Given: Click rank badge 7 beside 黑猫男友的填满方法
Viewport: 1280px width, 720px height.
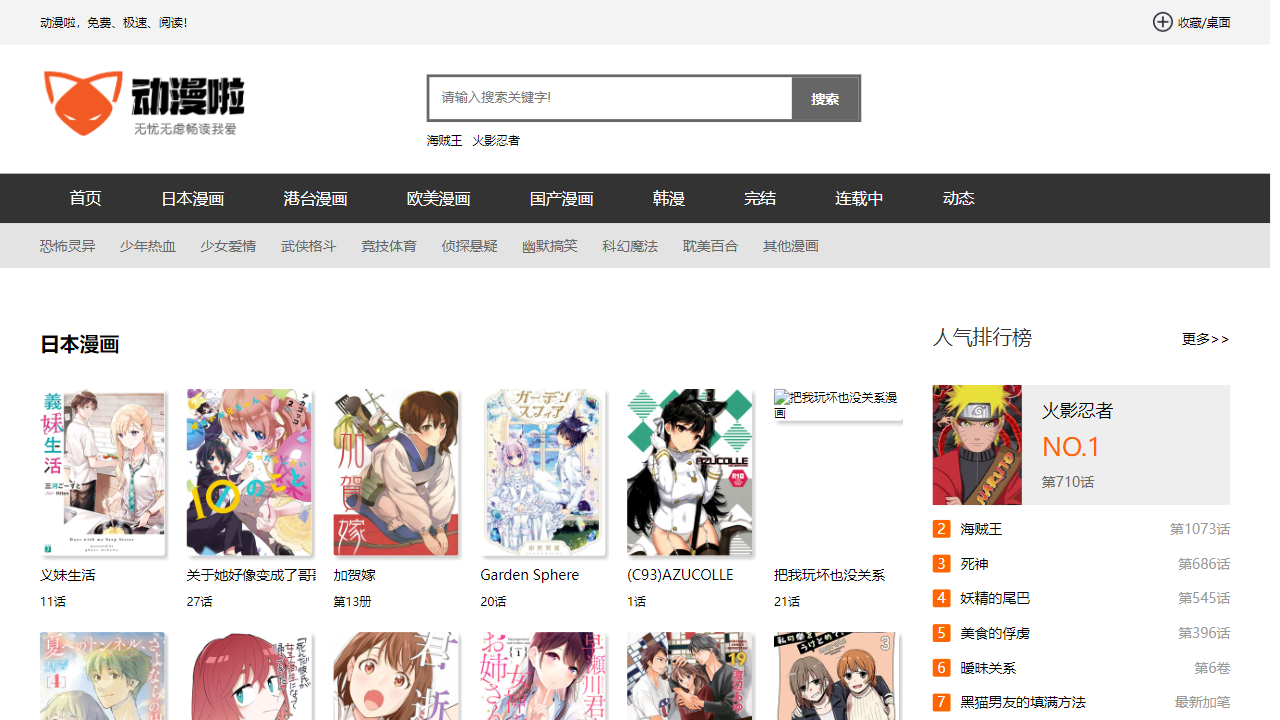Looking at the screenshot, I should coord(941,702).
